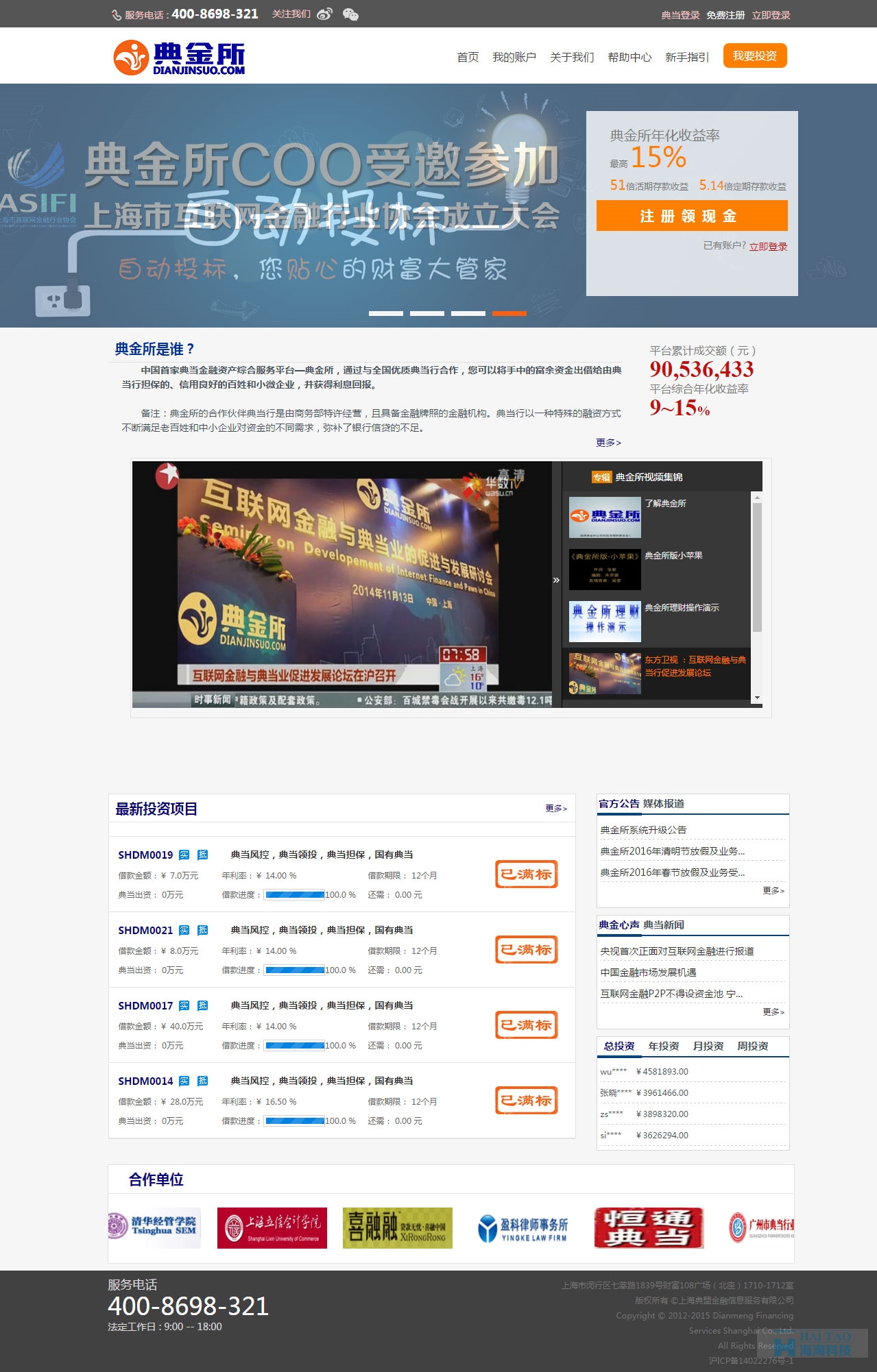Click 已满标 button for SHDM0017

[x=527, y=1025]
